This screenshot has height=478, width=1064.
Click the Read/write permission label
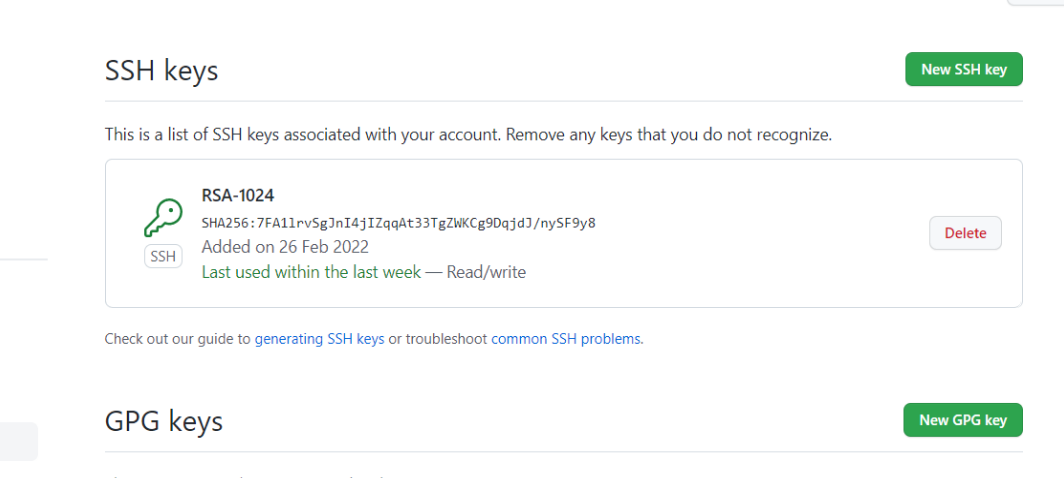tap(486, 272)
